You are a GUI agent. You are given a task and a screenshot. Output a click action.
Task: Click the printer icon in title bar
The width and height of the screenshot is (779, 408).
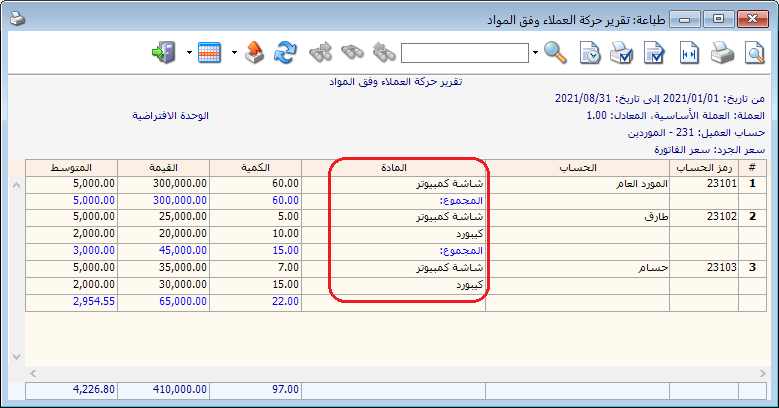pos(17,19)
